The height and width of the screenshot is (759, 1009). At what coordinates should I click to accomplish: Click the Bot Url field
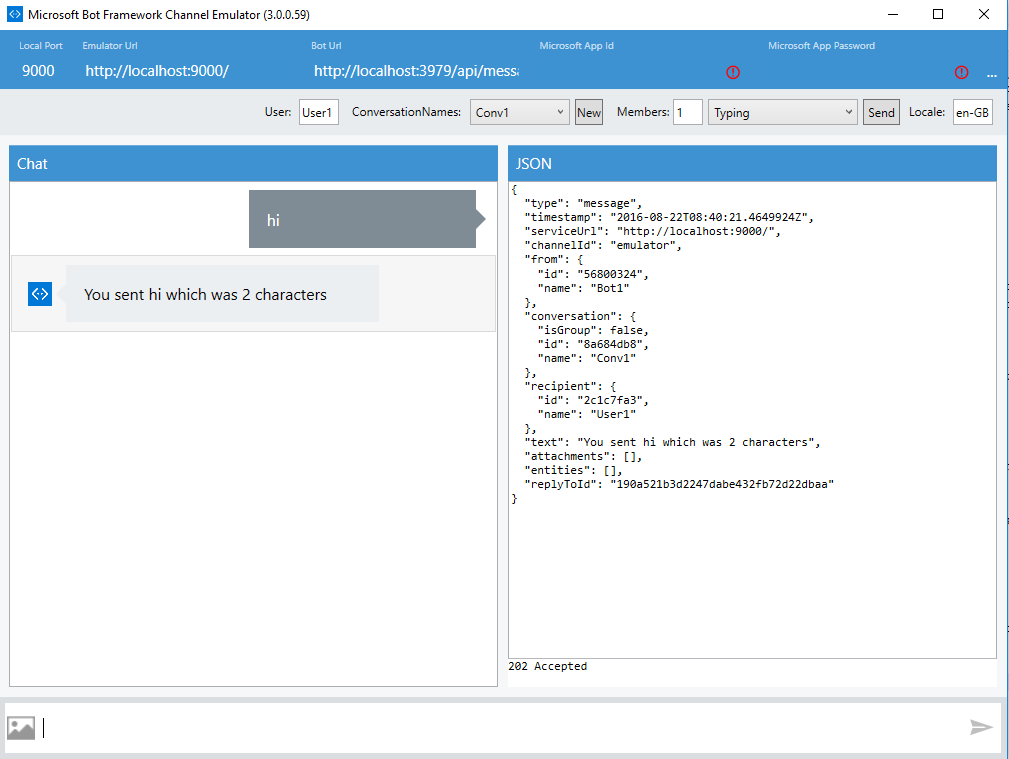(x=416, y=71)
